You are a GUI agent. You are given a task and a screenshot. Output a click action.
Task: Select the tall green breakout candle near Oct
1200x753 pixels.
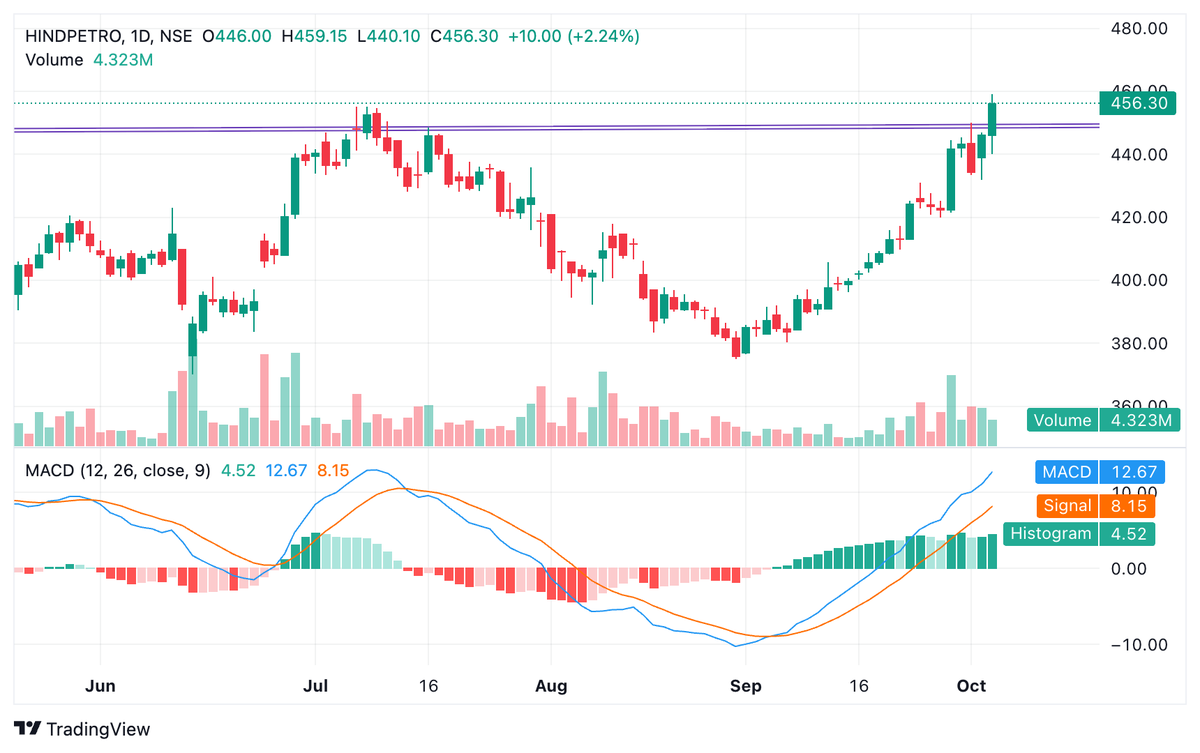(x=991, y=120)
